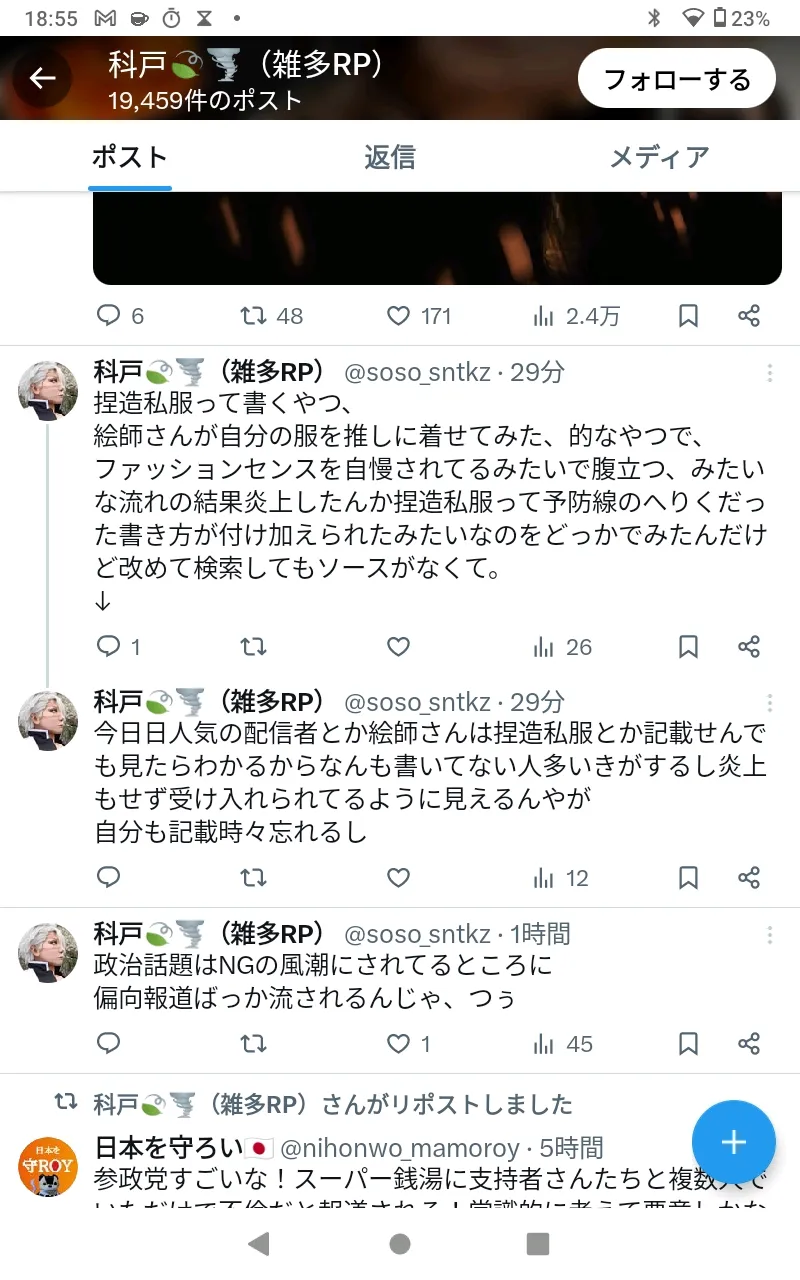Tap the back arrow in header

42,78
